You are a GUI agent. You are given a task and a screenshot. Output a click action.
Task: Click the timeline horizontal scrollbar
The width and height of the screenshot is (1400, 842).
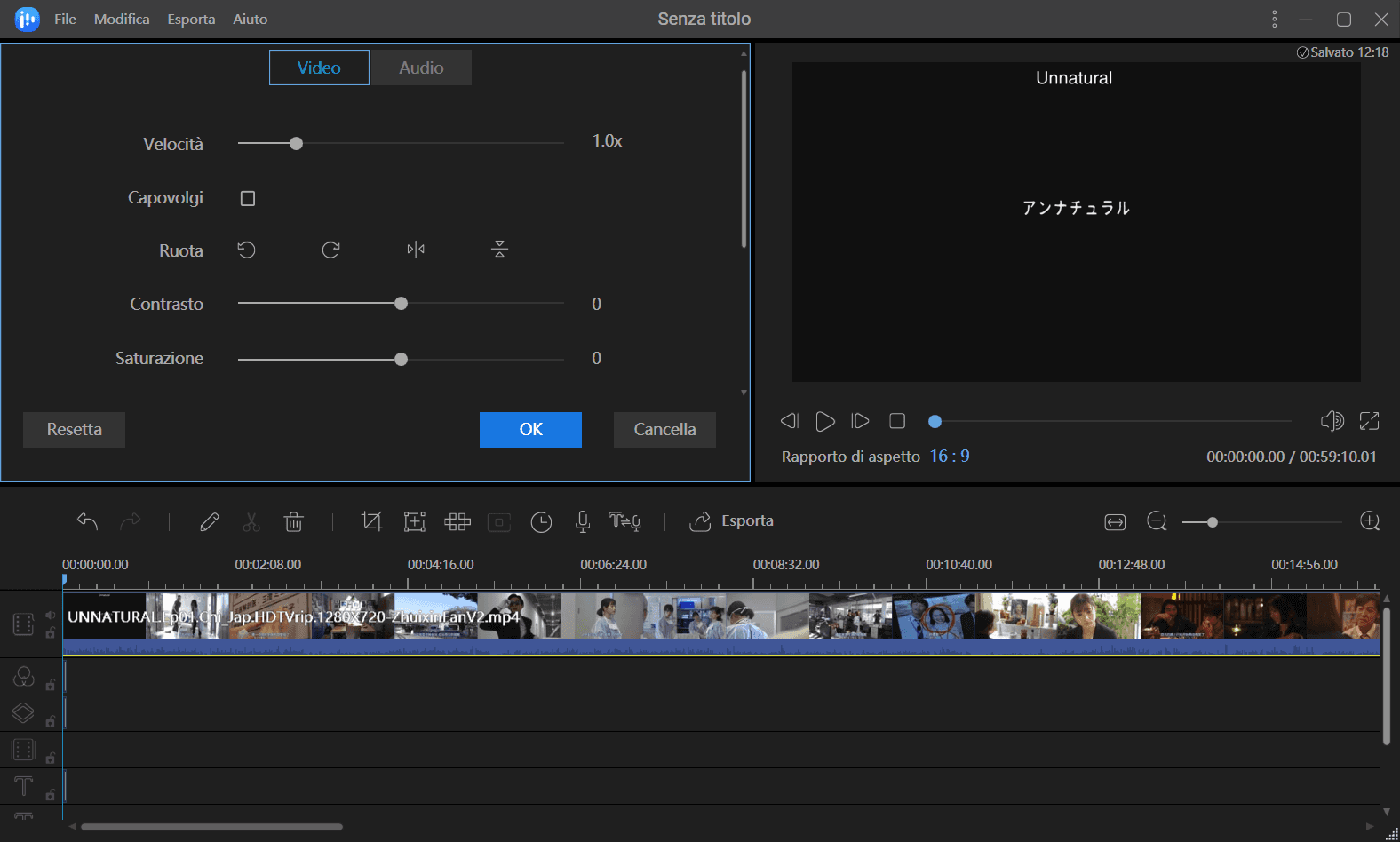click(x=211, y=827)
